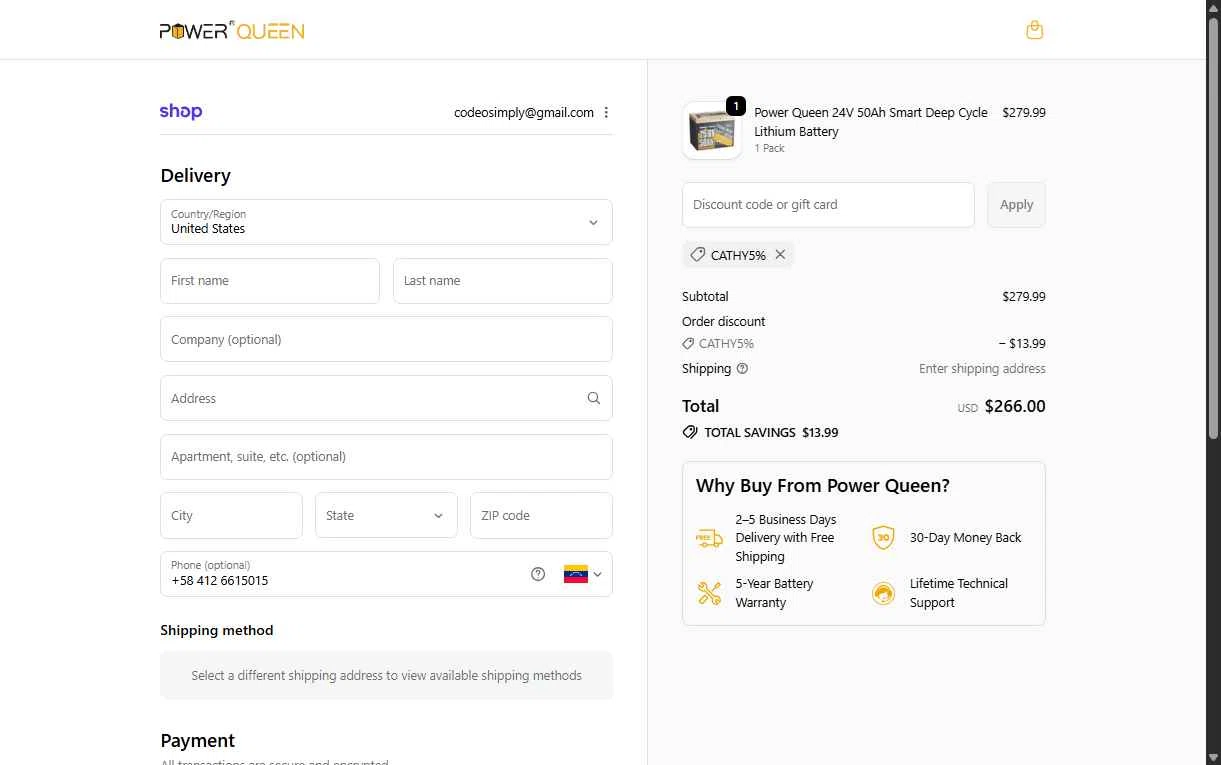The image size is (1221, 765).
Task: Click the Address input field
Action: click(x=386, y=398)
